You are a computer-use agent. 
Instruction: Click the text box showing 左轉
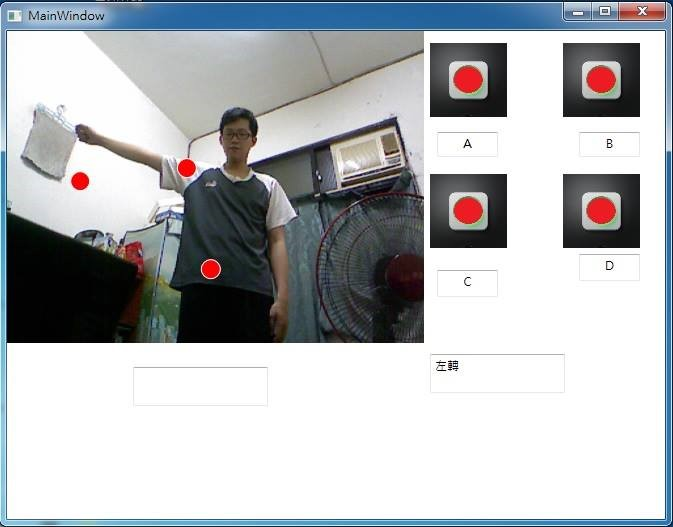coord(497,373)
